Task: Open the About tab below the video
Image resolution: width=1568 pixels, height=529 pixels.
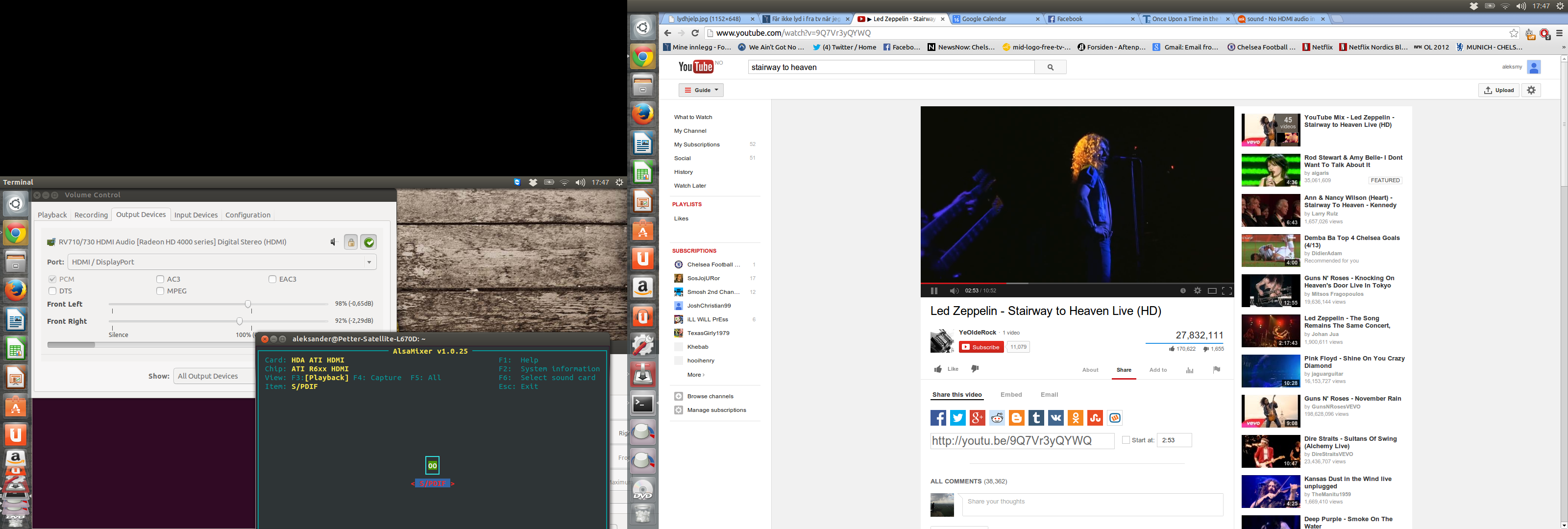Action: coord(1090,370)
